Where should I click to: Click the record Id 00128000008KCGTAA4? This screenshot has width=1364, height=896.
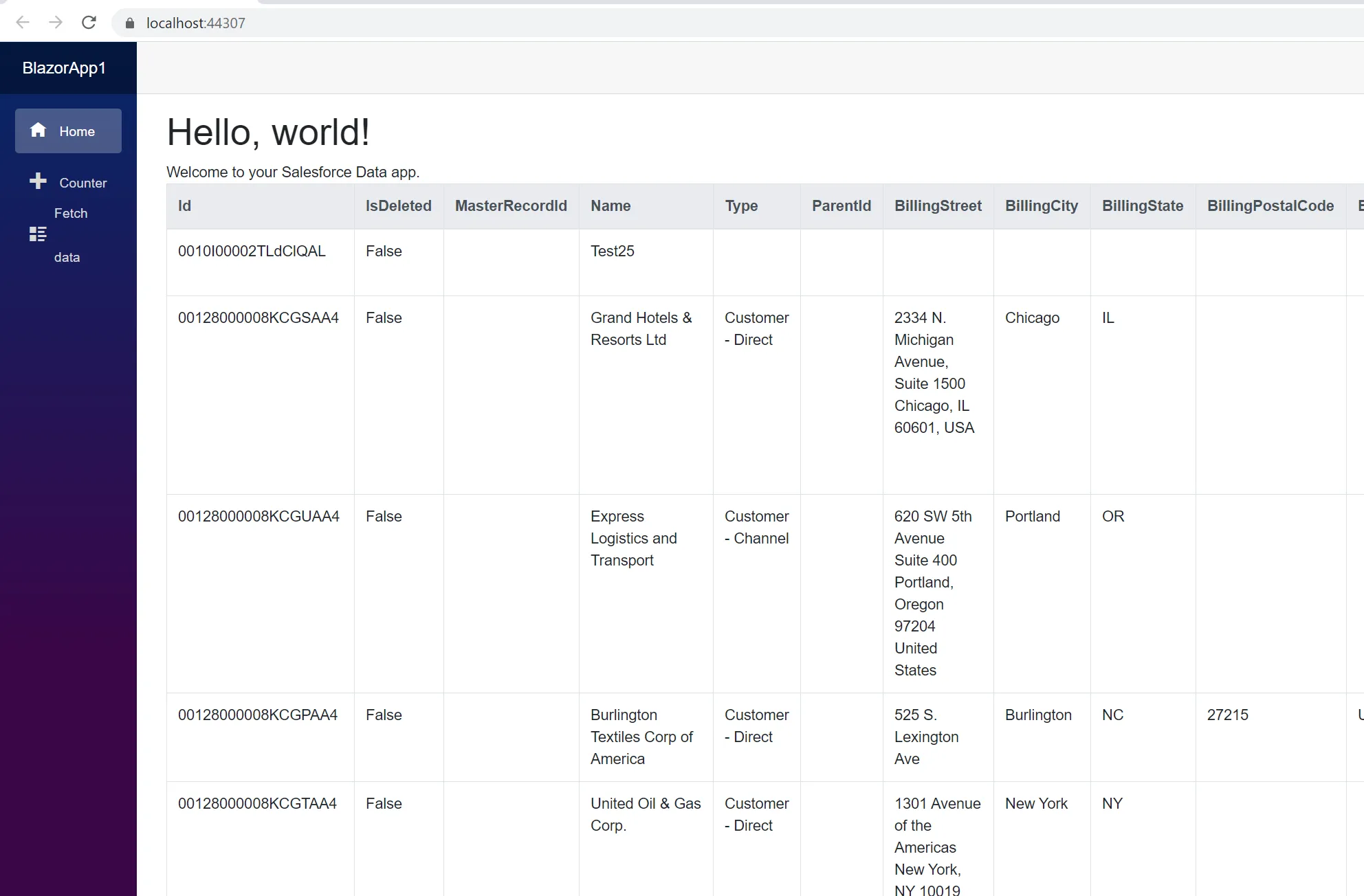tap(256, 803)
